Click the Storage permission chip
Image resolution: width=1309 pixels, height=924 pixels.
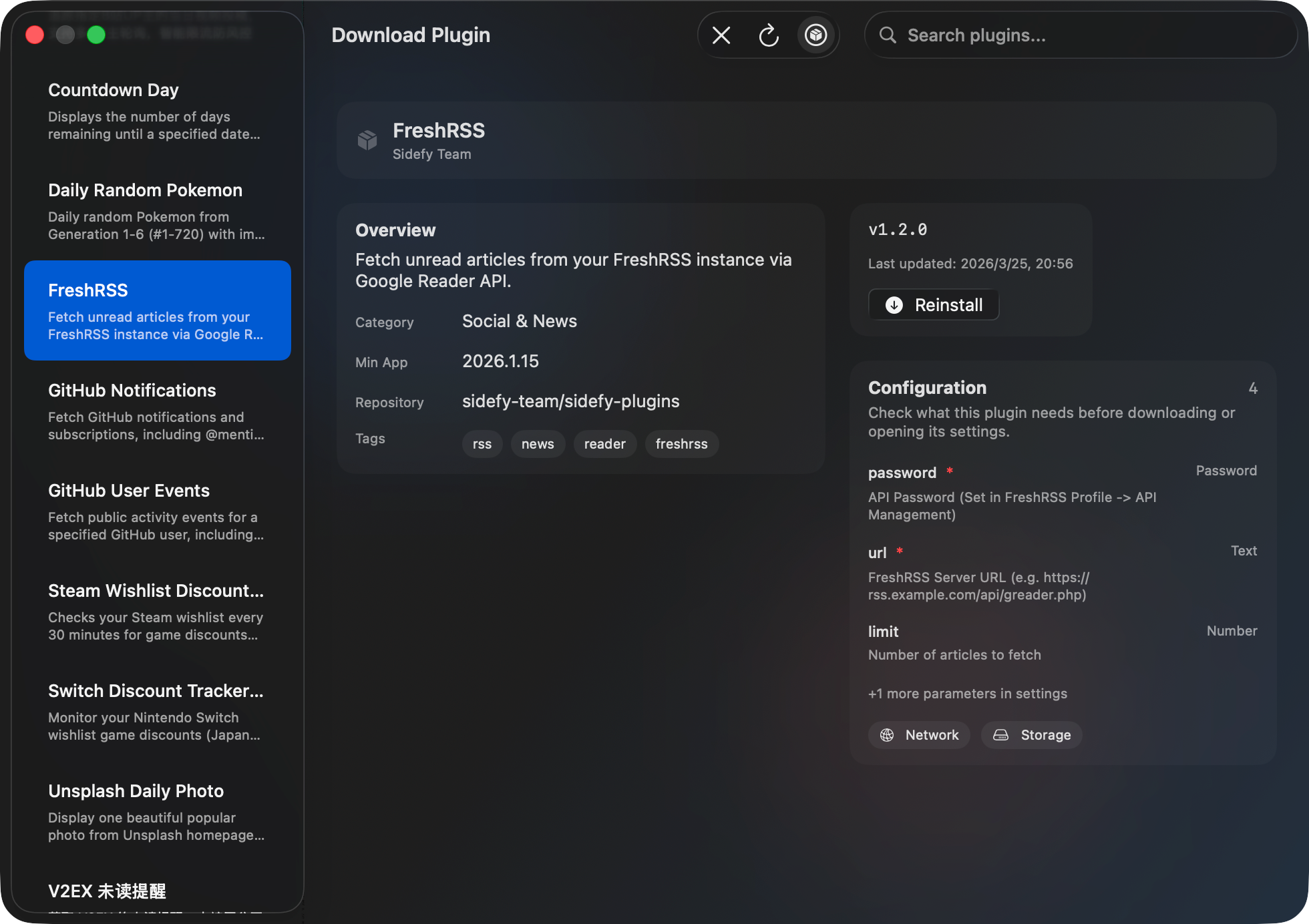(x=1031, y=735)
